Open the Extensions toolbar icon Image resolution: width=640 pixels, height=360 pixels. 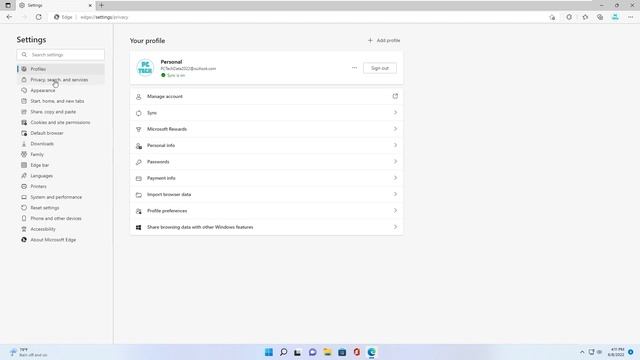coord(569,17)
